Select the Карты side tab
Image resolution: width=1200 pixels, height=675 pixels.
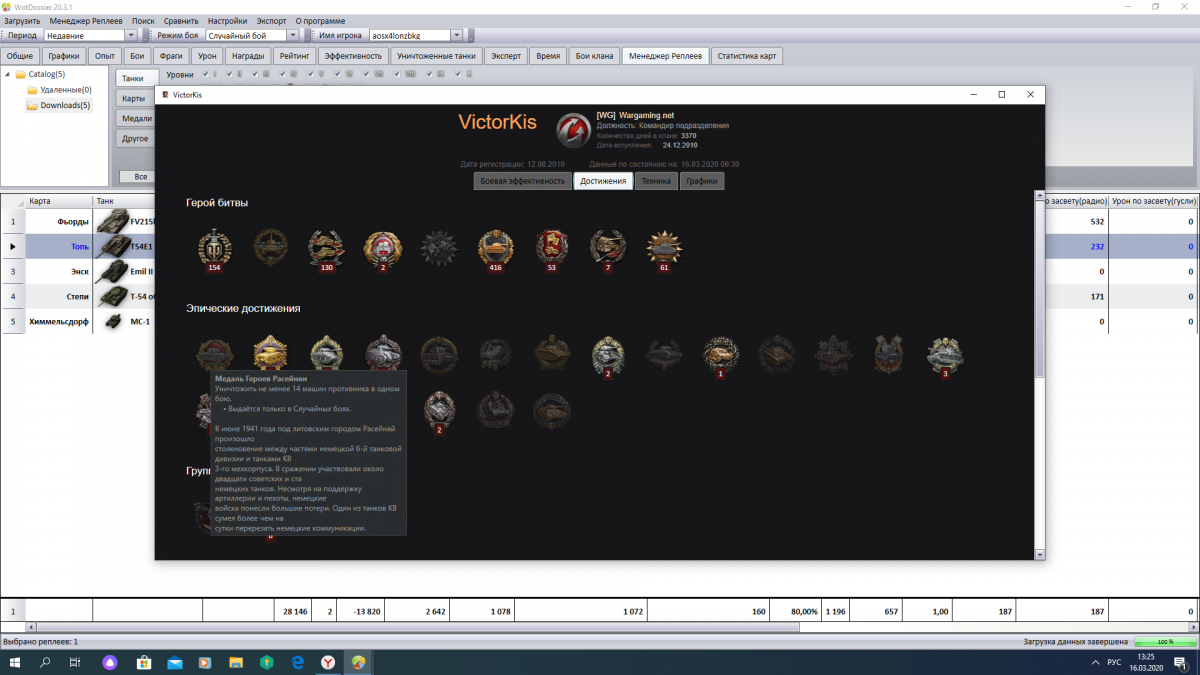pos(134,98)
